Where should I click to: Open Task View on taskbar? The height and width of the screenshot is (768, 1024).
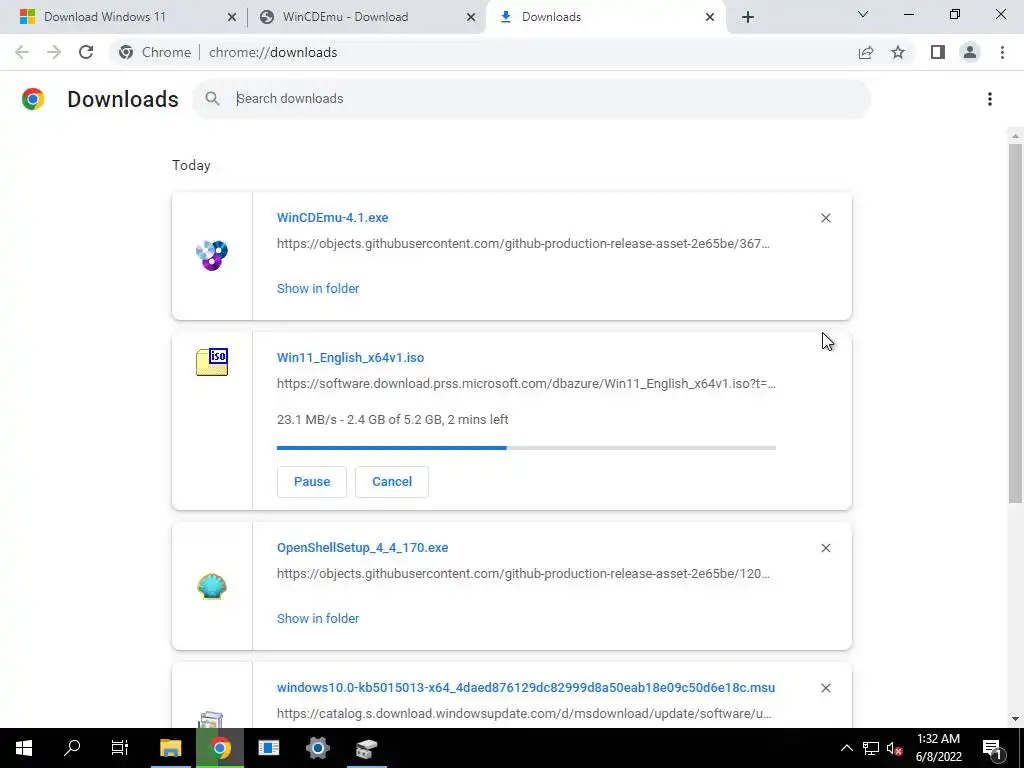click(x=120, y=748)
